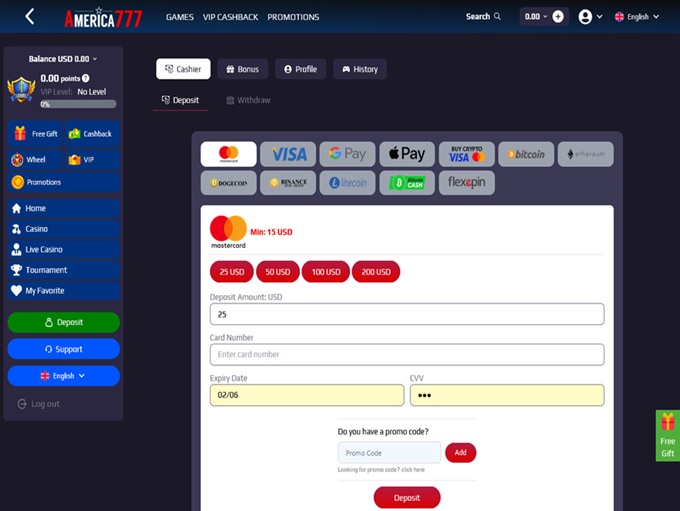Open the Promotions menu in top navigation
680x511 pixels.
point(293,17)
